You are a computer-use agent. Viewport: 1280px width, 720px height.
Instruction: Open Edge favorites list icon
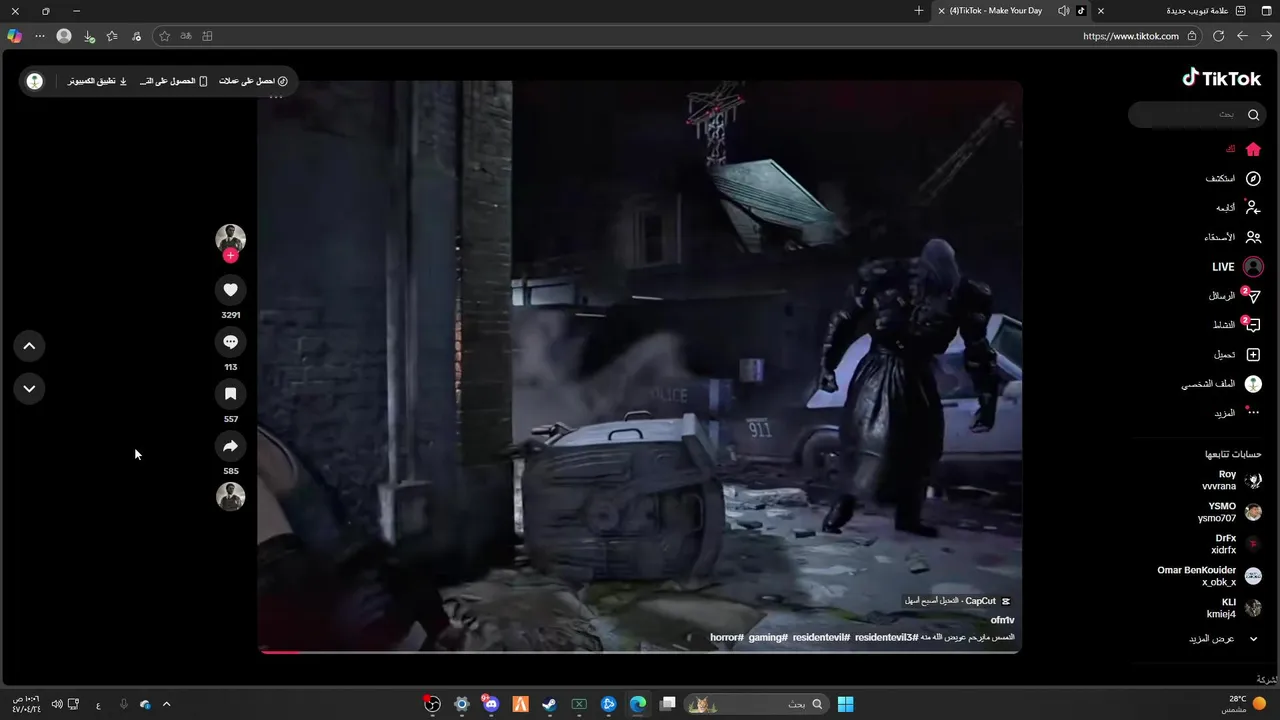point(112,36)
